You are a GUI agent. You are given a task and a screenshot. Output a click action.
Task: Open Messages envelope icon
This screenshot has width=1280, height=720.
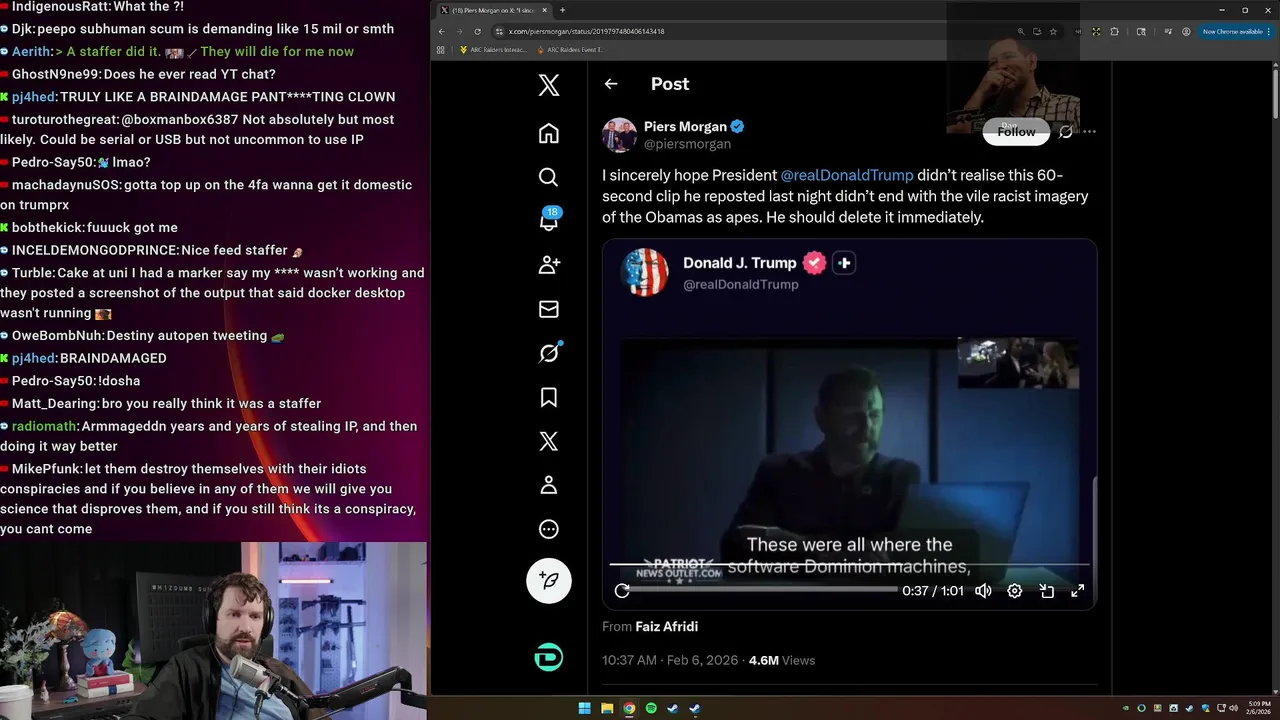point(548,309)
